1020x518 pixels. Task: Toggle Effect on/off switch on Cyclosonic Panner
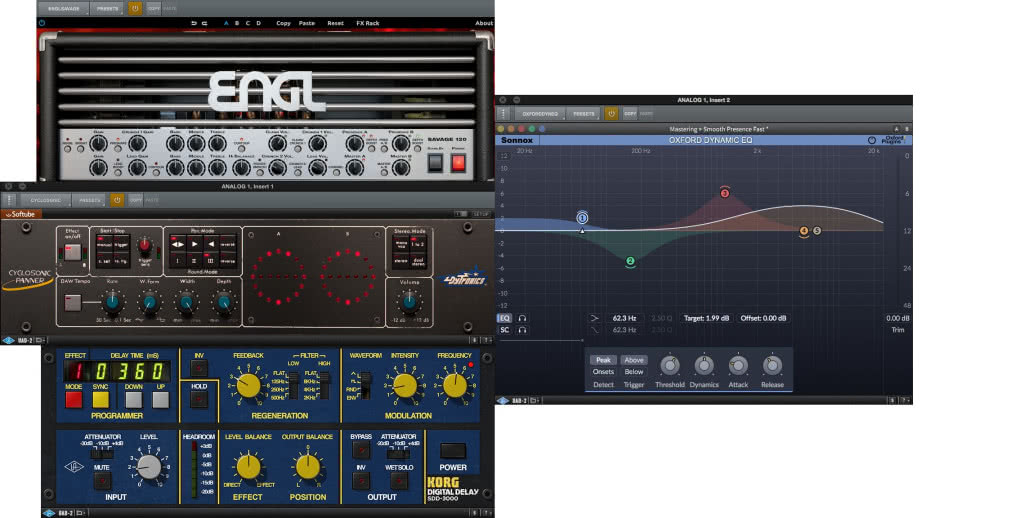[72, 252]
